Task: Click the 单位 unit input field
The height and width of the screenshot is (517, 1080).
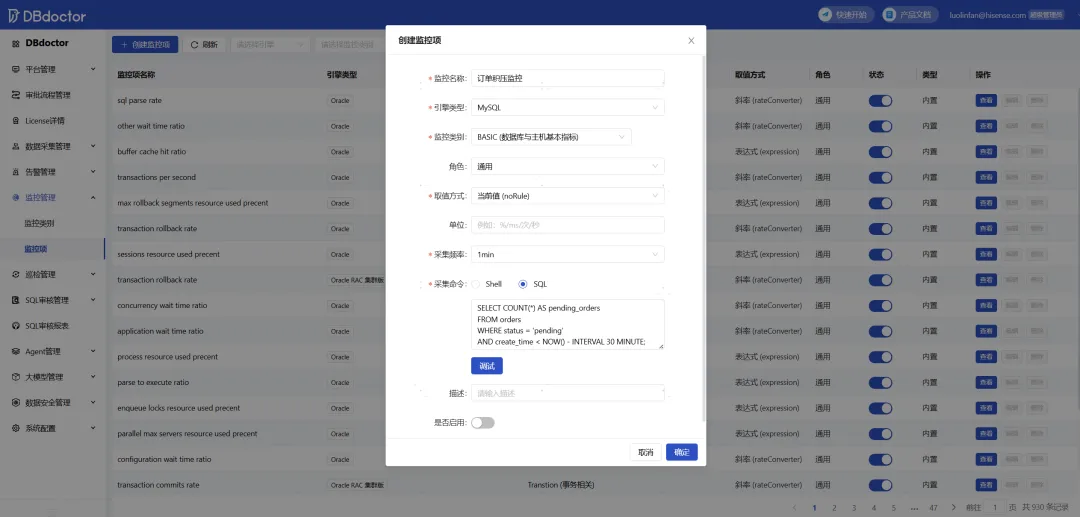Action: [568, 225]
